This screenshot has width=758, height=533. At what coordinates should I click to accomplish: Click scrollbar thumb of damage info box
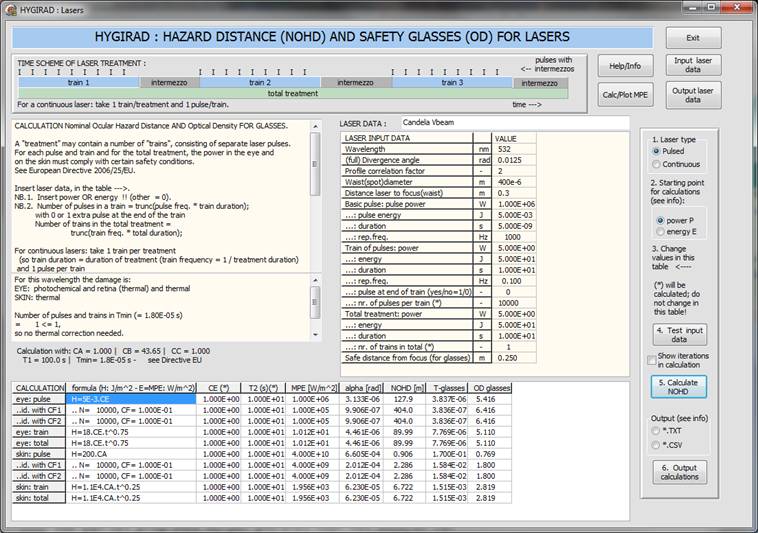[316, 302]
